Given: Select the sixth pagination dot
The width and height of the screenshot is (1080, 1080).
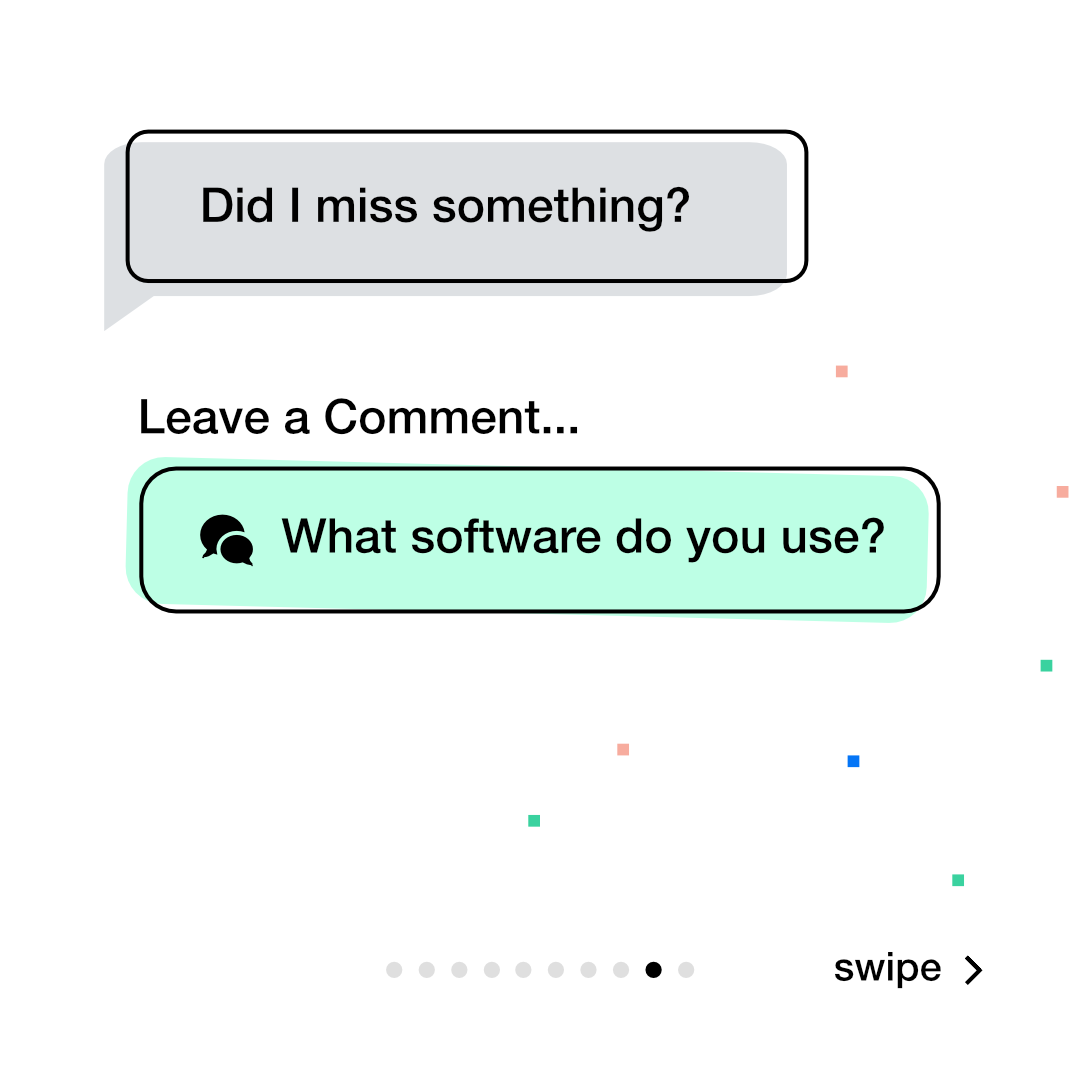Looking at the screenshot, I should (556, 970).
